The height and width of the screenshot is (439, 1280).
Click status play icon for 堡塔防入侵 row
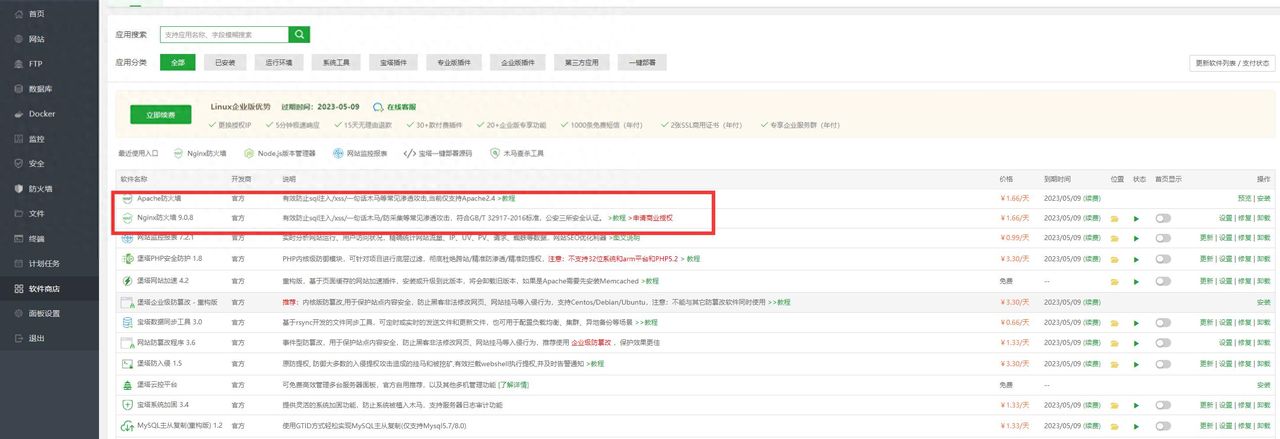[x=1136, y=363]
